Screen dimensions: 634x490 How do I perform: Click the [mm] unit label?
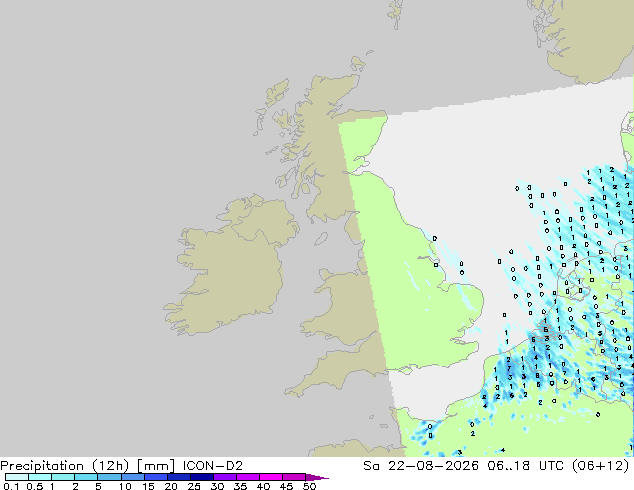156,466
